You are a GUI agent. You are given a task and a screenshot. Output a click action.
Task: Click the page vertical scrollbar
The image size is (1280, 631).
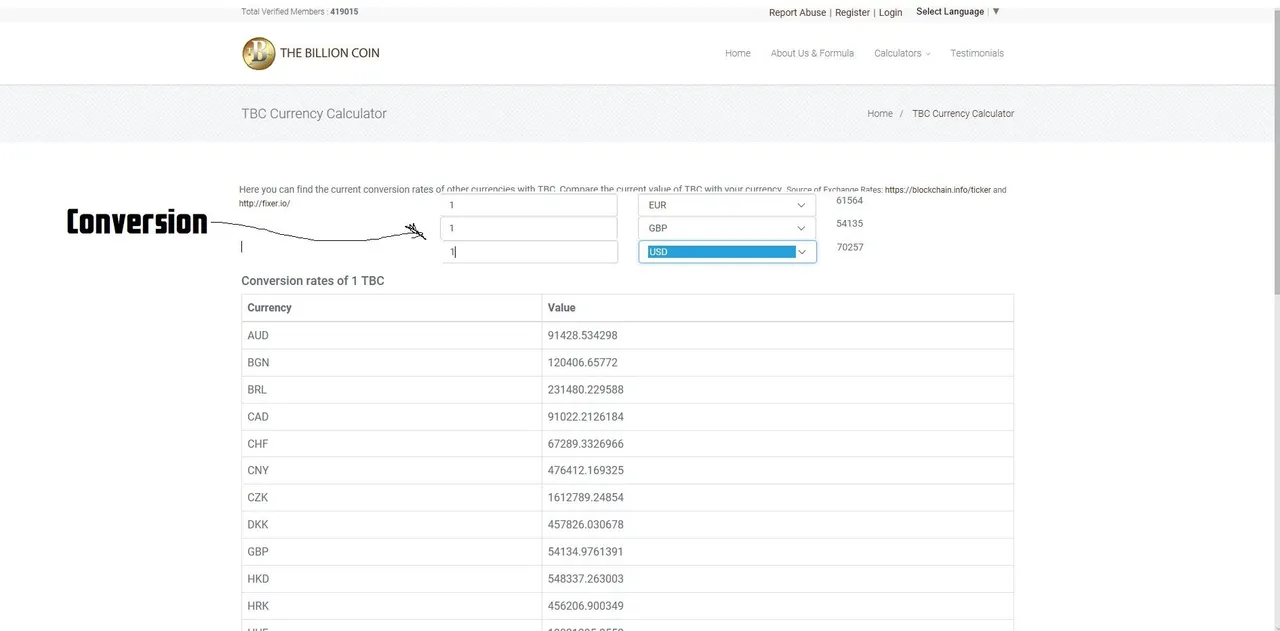coord(1275,150)
